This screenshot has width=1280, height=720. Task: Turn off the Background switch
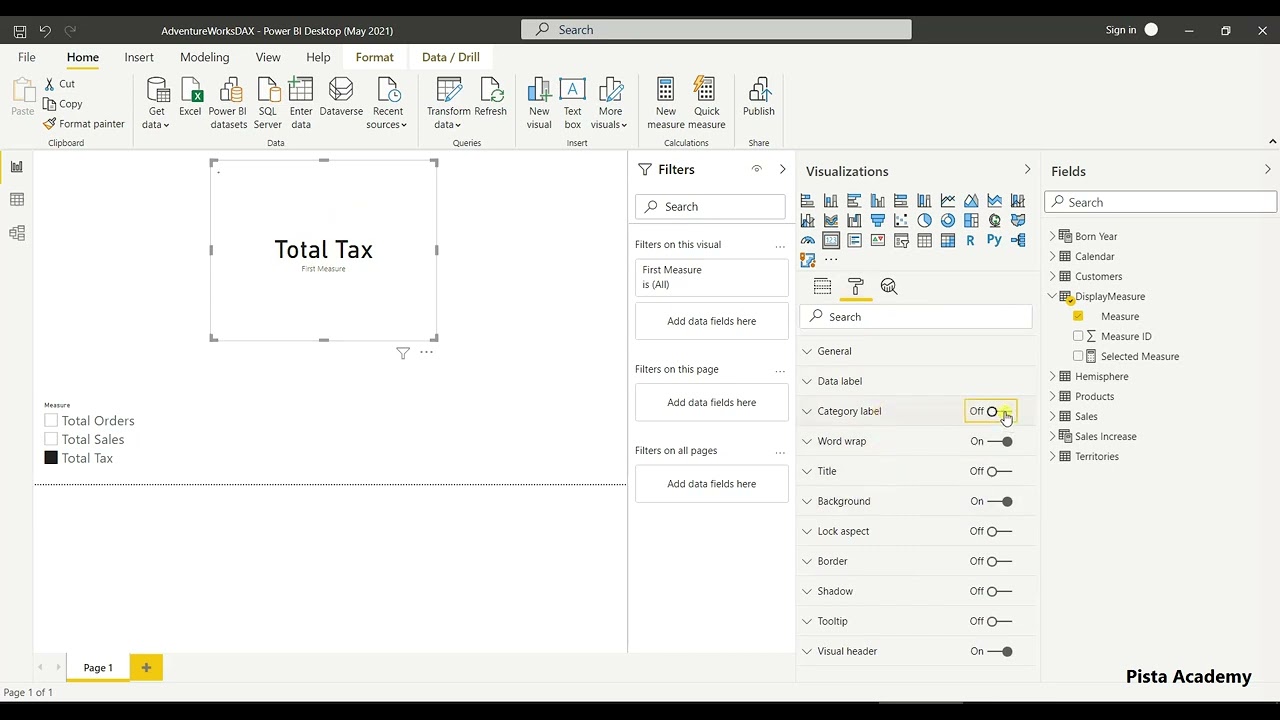coord(999,501)
